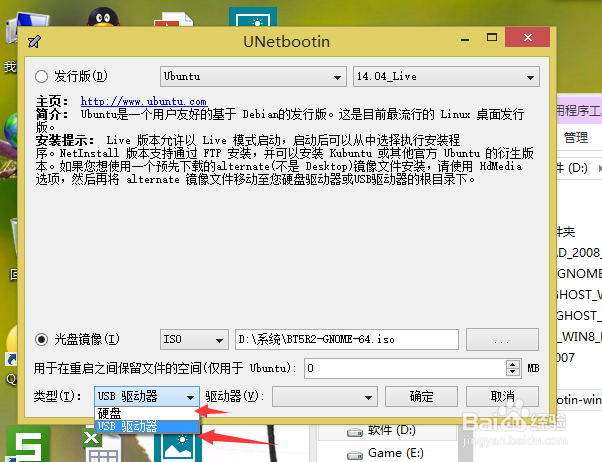Collapse the 类型 USB 驱动器 combo box

pos(147,396)
